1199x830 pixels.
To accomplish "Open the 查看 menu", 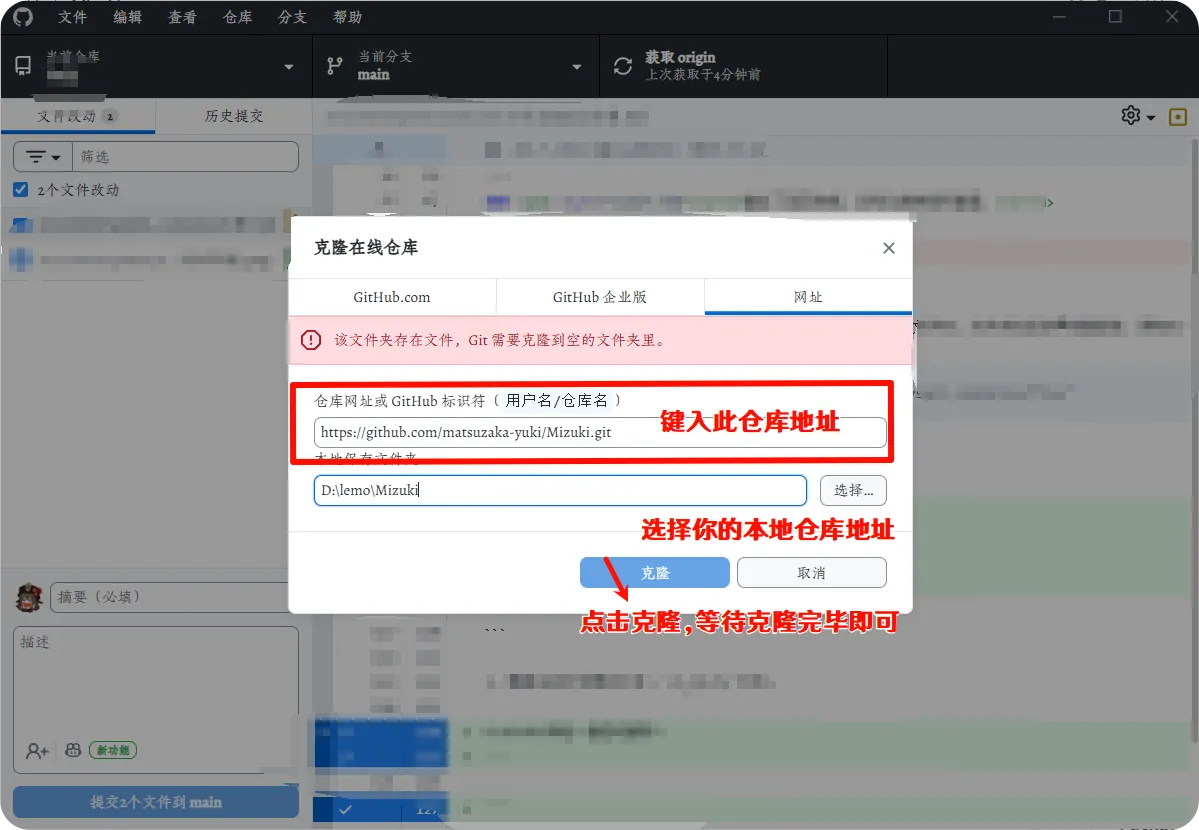I will click(x=183, y=17).
